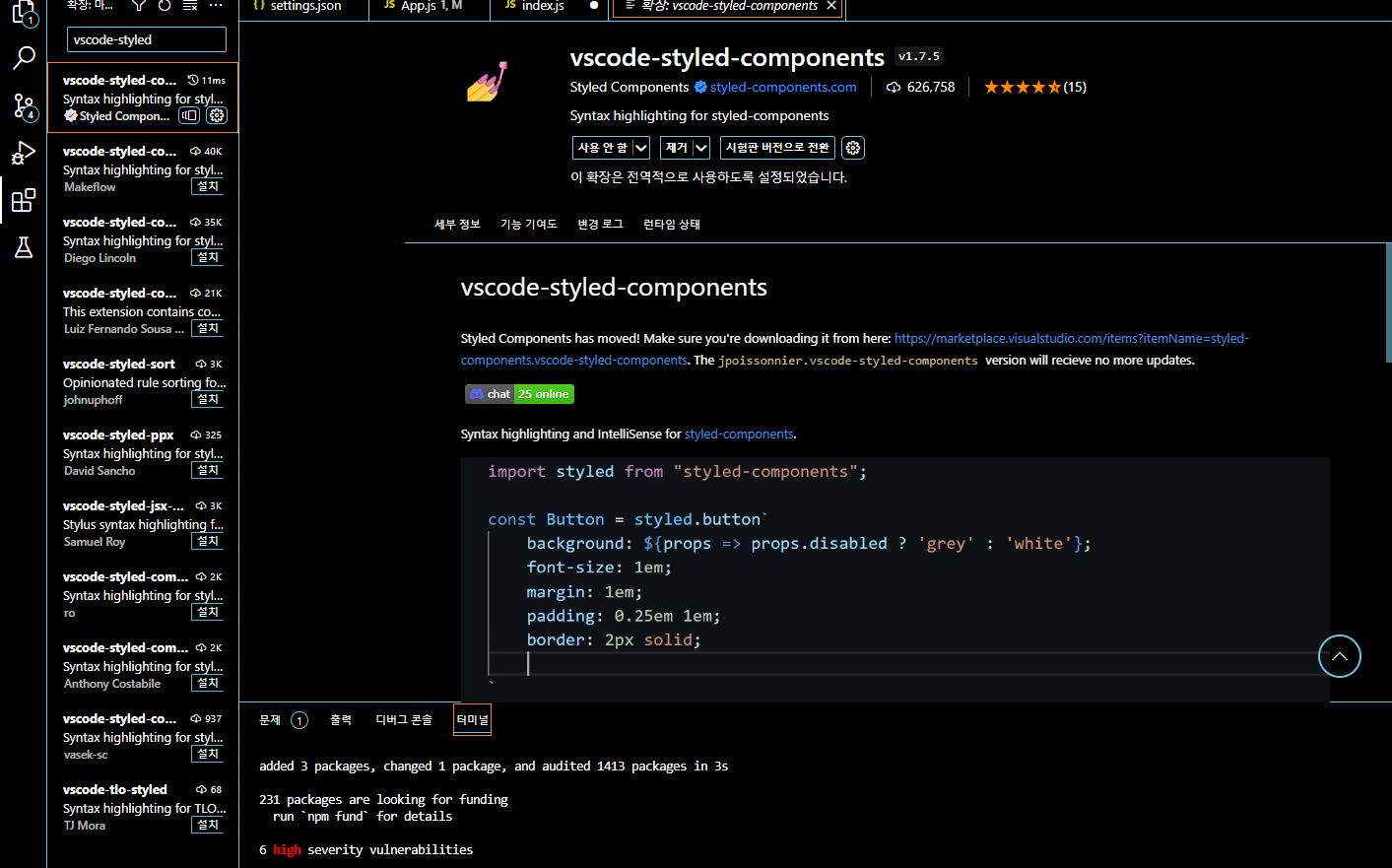Click the Styled Components publisher name
The width and height of the screenshot is (1392, 868).
[630, 87]
